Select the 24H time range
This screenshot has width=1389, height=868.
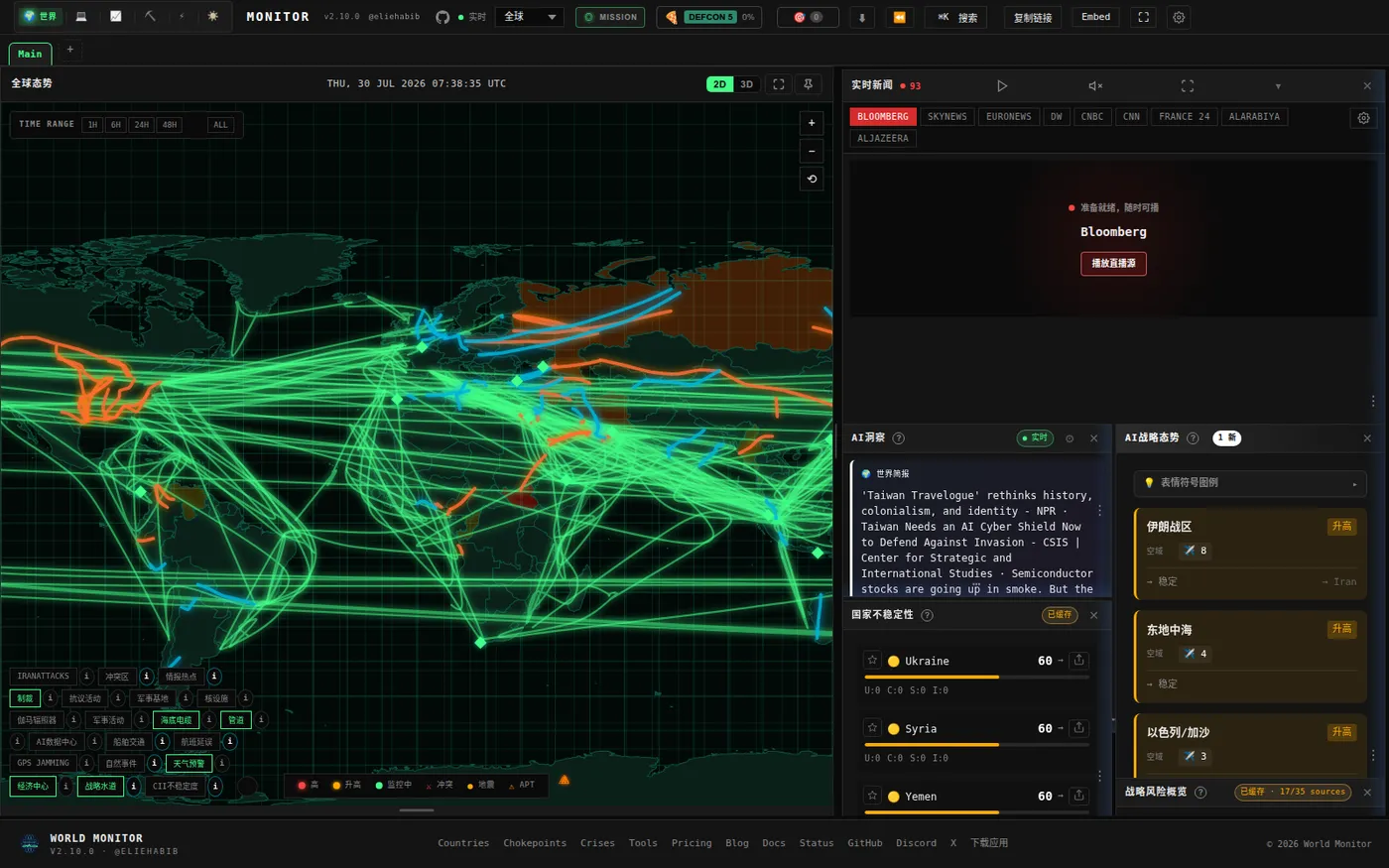(142, 125)
